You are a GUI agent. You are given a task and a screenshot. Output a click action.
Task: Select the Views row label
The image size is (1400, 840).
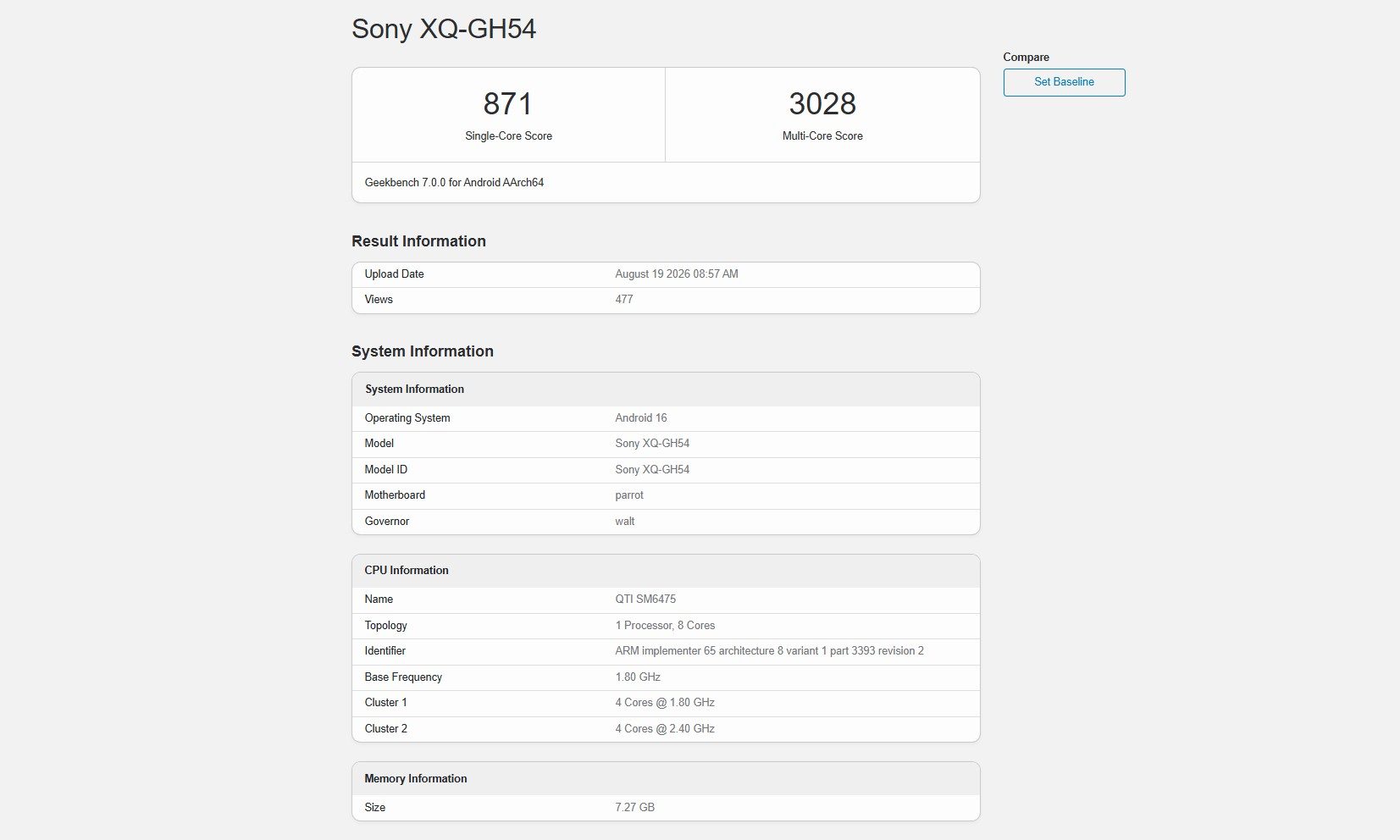click(379, 300)
